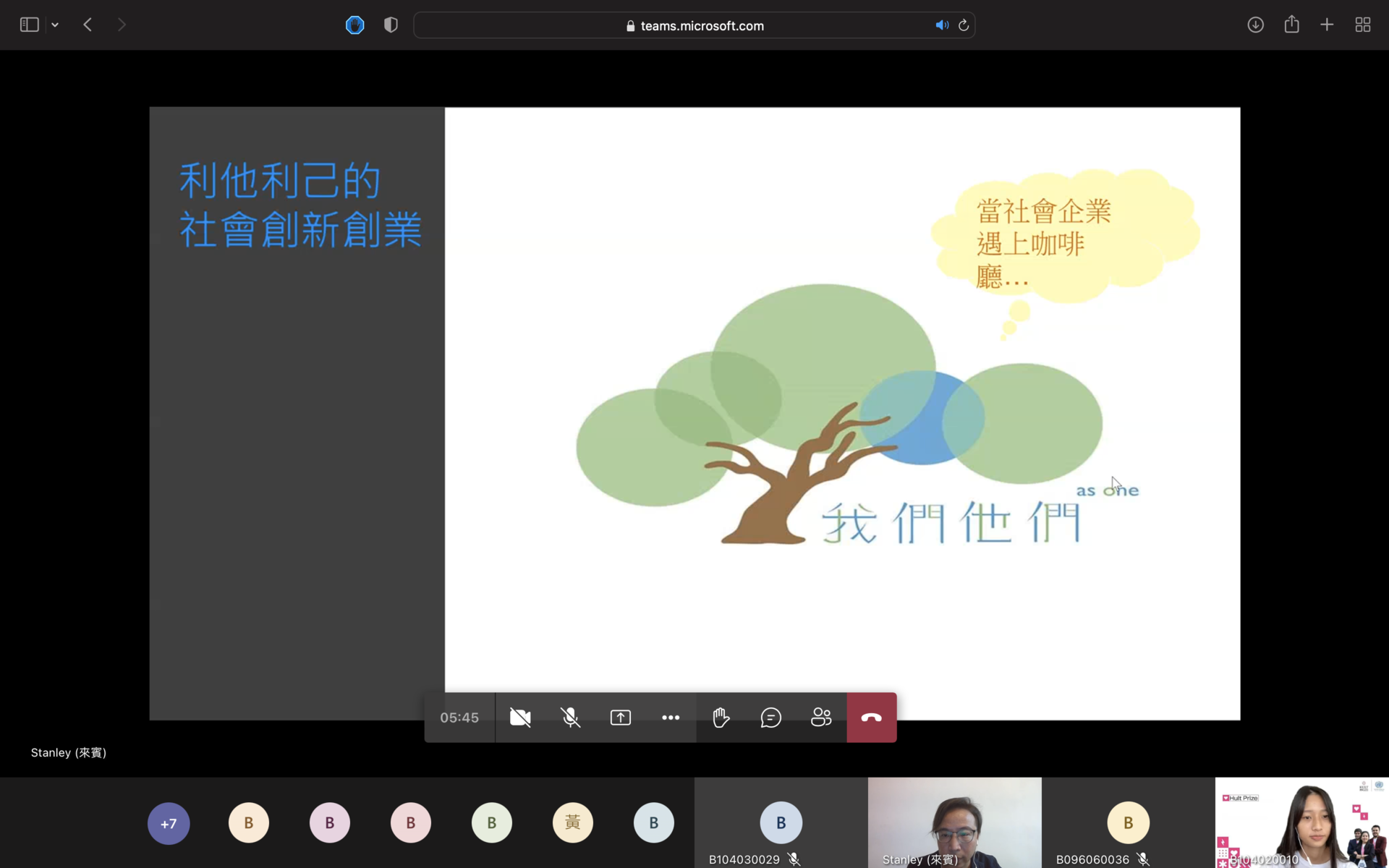Unmute the microphone in the meeting

point(571,718)
